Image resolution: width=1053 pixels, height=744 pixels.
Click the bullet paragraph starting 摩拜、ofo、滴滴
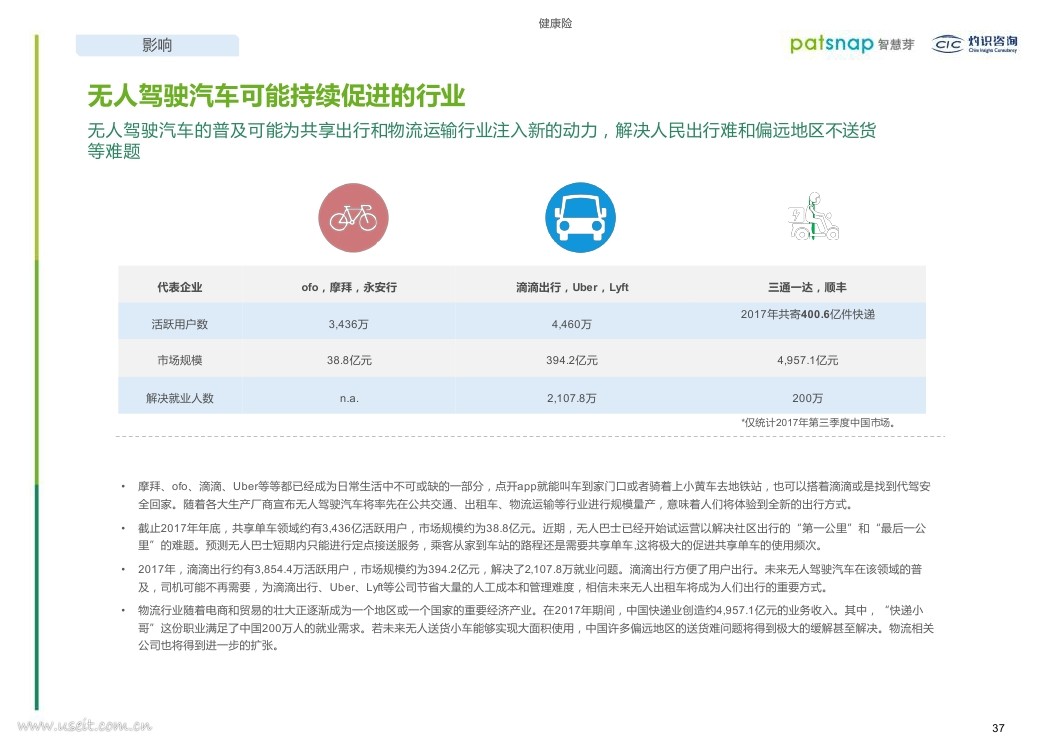[535, 496]
